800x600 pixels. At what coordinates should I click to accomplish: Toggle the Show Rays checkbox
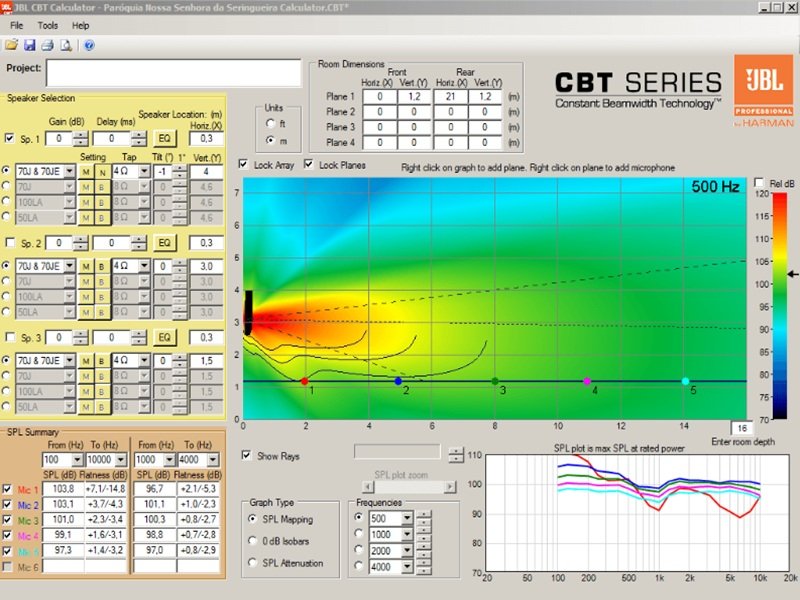tap(247, 456)
